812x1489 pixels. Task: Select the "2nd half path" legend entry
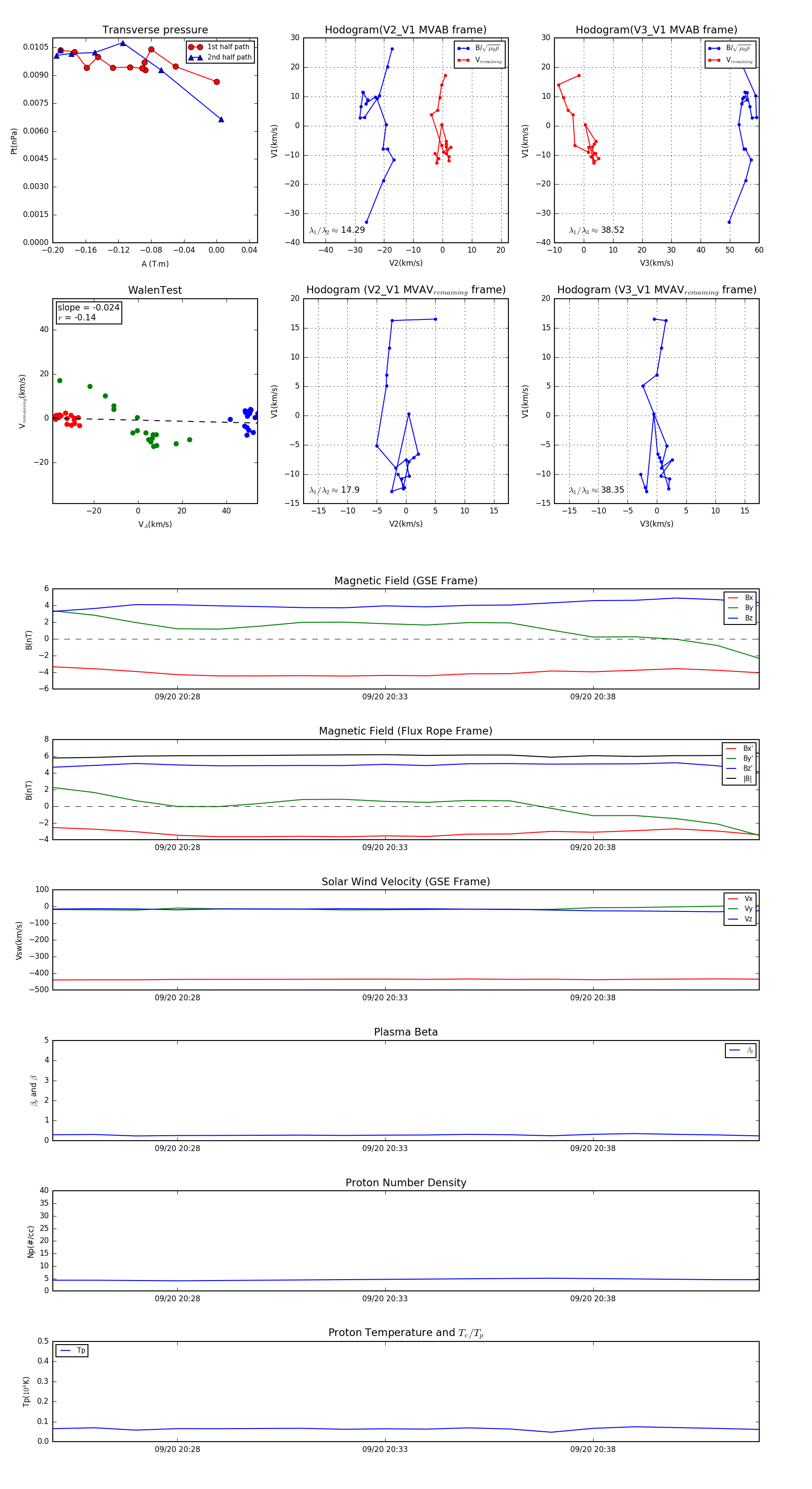click(220, 57)
